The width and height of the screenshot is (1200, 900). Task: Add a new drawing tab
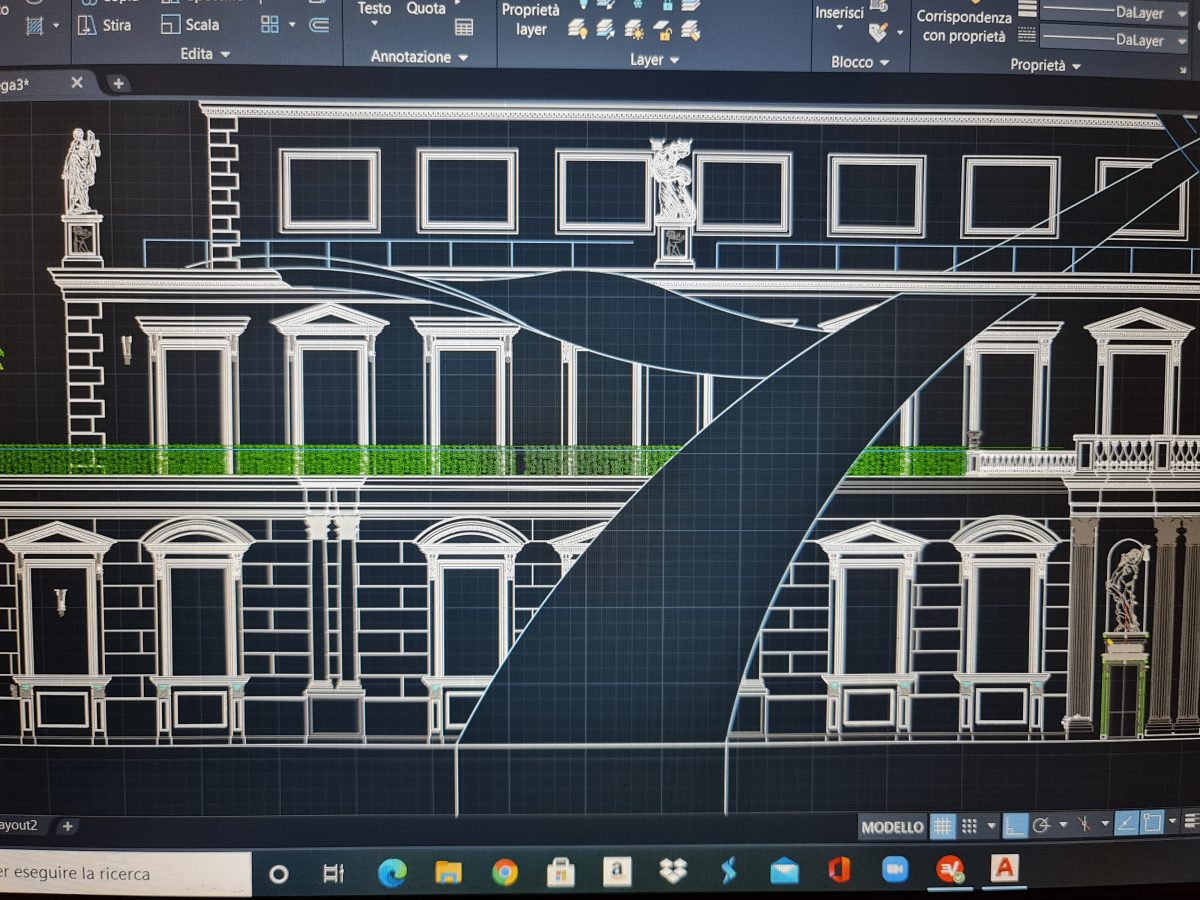tap(117, 83)
